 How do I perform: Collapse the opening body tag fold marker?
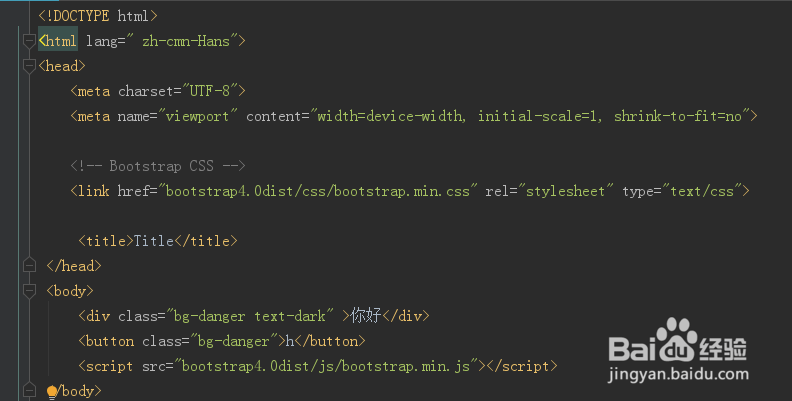29,291
